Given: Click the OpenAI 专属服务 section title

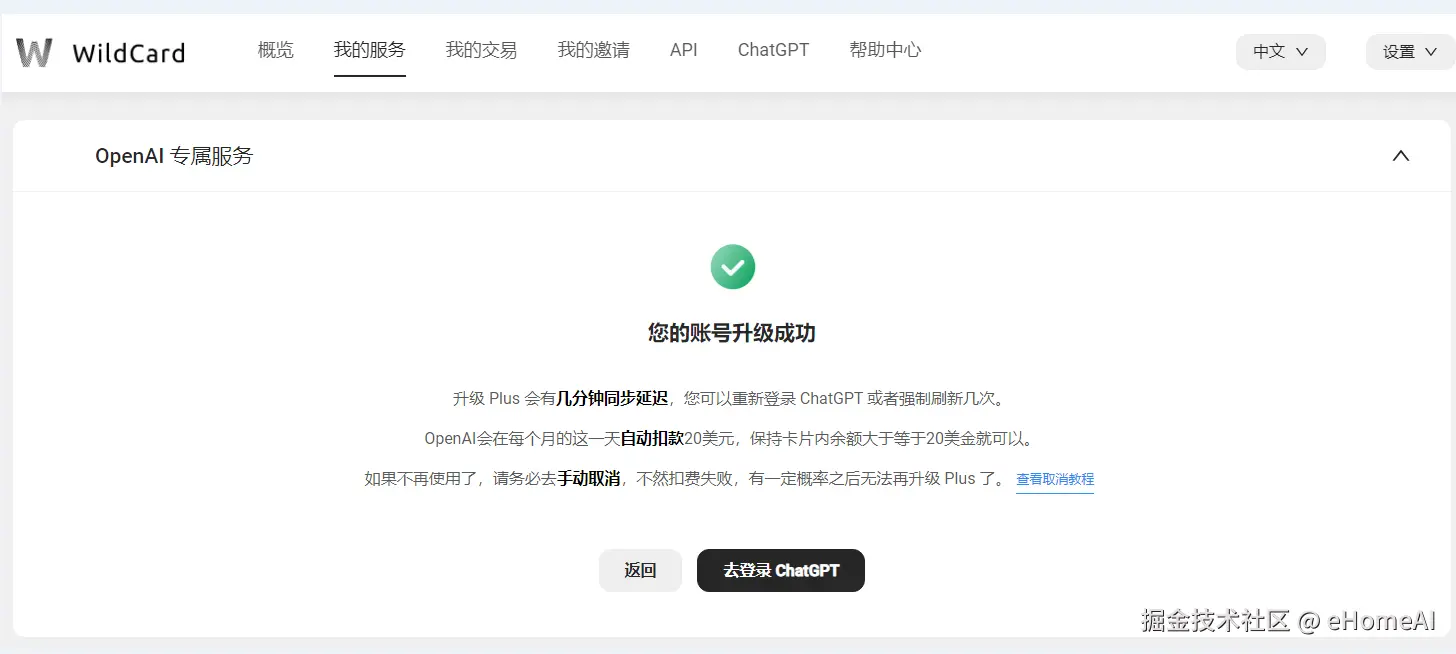Looking at the screenshot, I should coord(174,156).
